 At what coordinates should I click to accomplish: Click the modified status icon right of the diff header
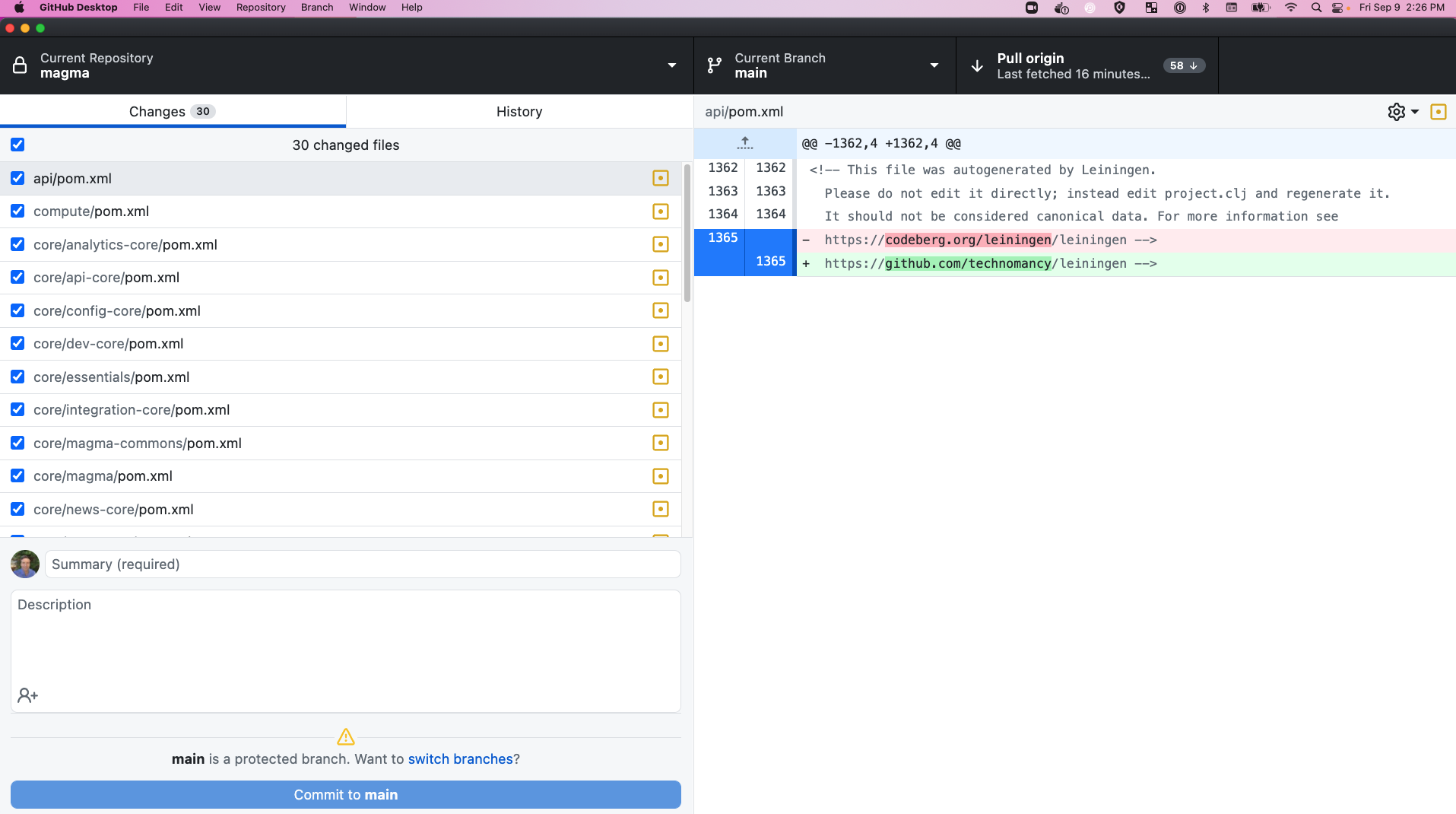(1438, 111)
